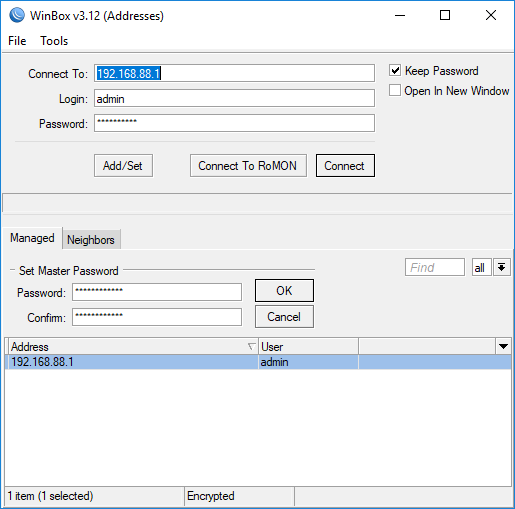The width and height of the screenshot is (515, 509).
Task: Click the Connect button
Action: click(x=345, y=166)
